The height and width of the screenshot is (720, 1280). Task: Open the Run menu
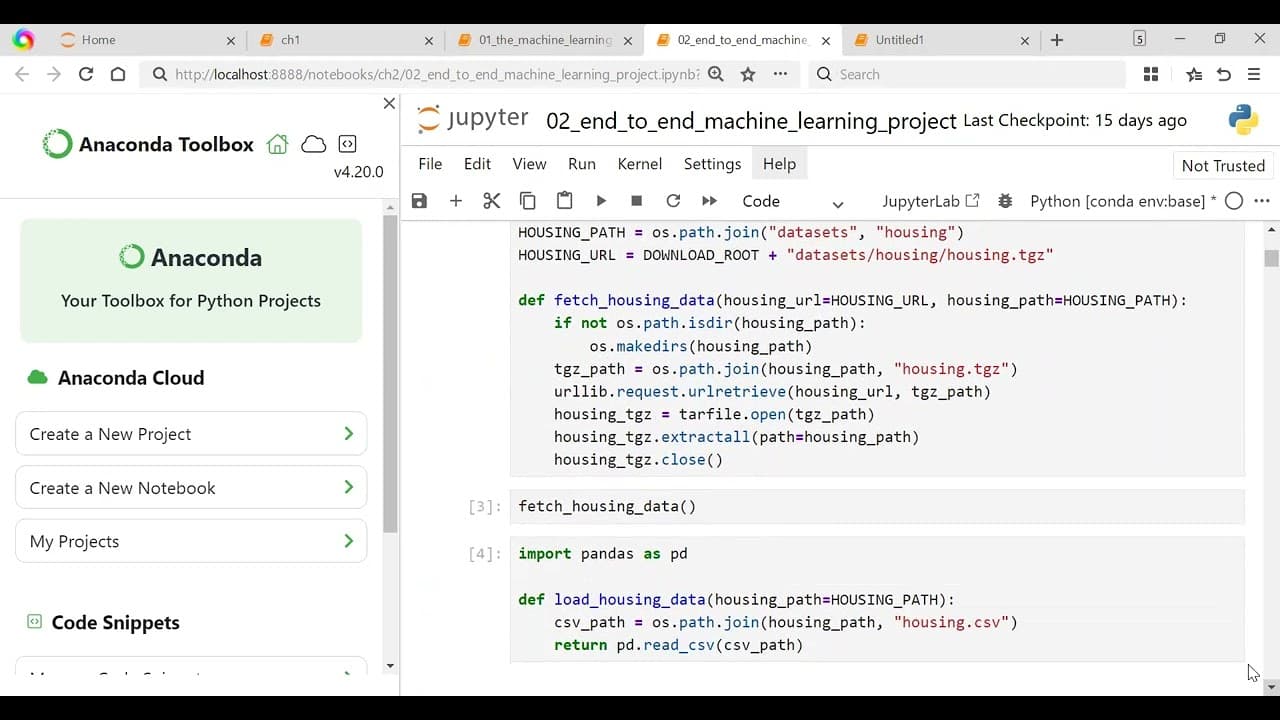coord(582,164)
